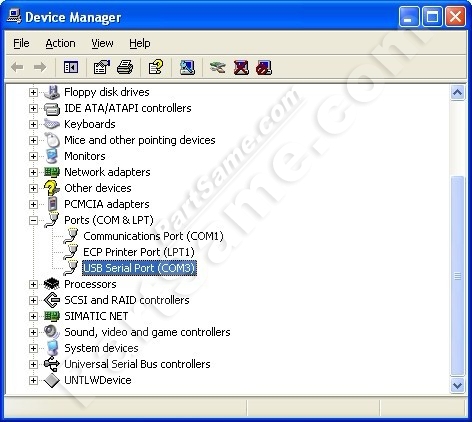Expand the Other devices node
The image size is (472, 422).
pyautogui.click(x=33, y=188)
